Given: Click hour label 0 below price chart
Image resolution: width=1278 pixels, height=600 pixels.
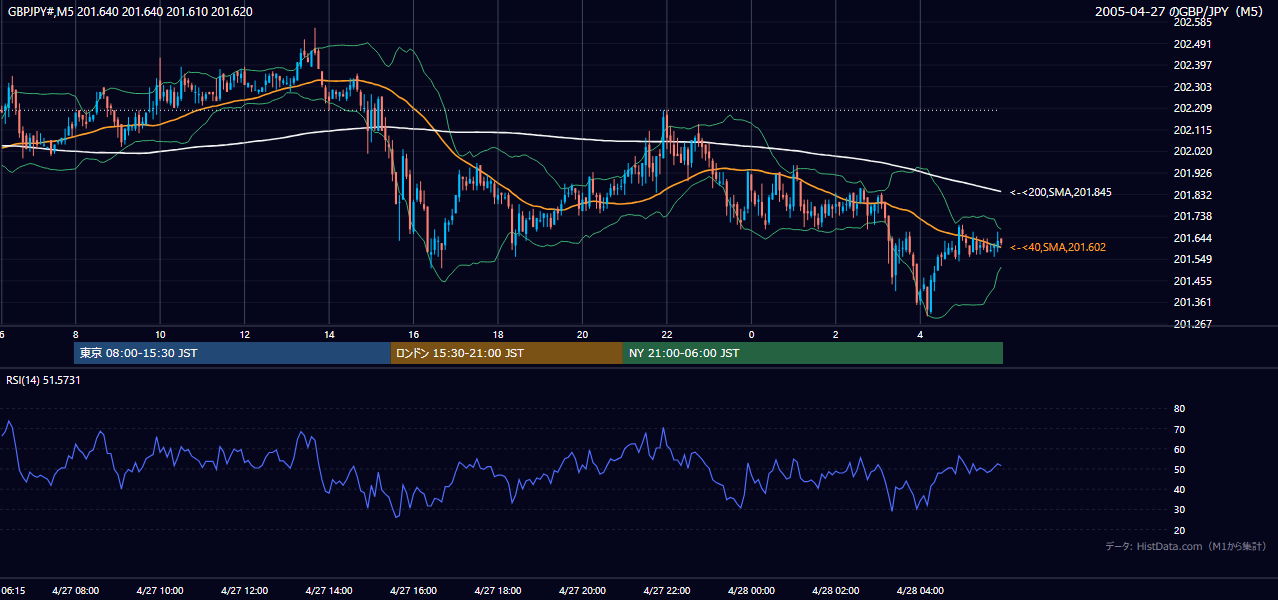Looking at the screenshot, I should pyautogui.click(x=751, y=334).
